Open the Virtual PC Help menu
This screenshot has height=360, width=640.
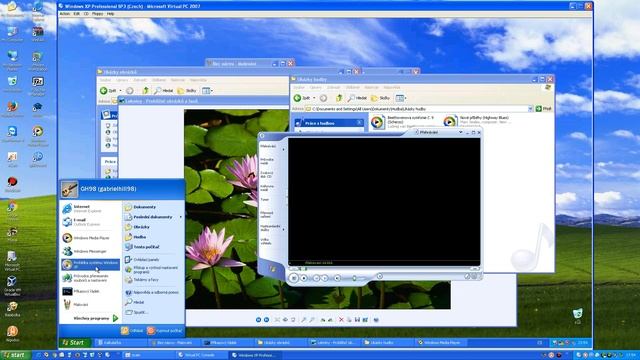click(x=111, y=14)
